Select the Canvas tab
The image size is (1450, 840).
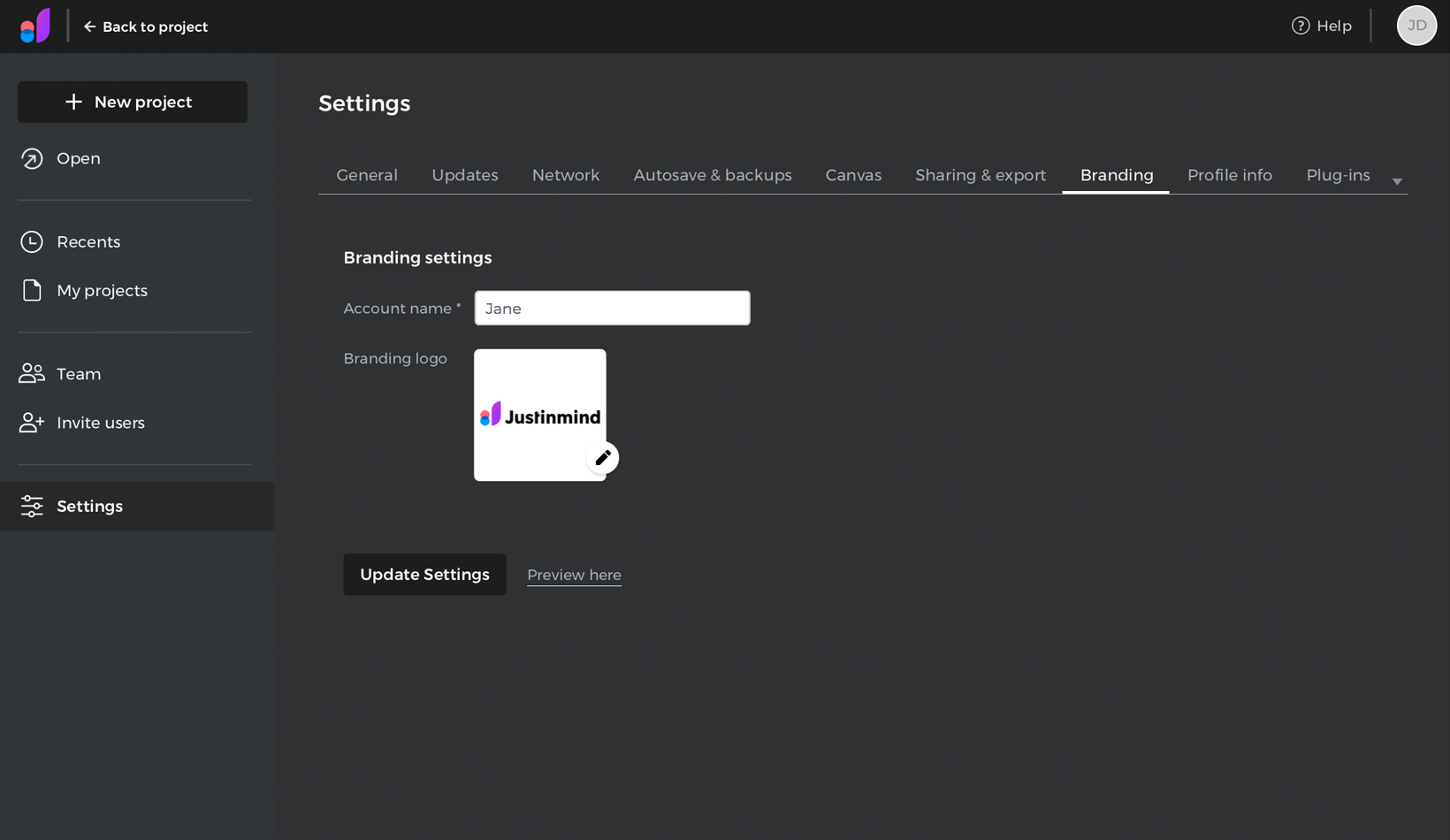[853, 175]
